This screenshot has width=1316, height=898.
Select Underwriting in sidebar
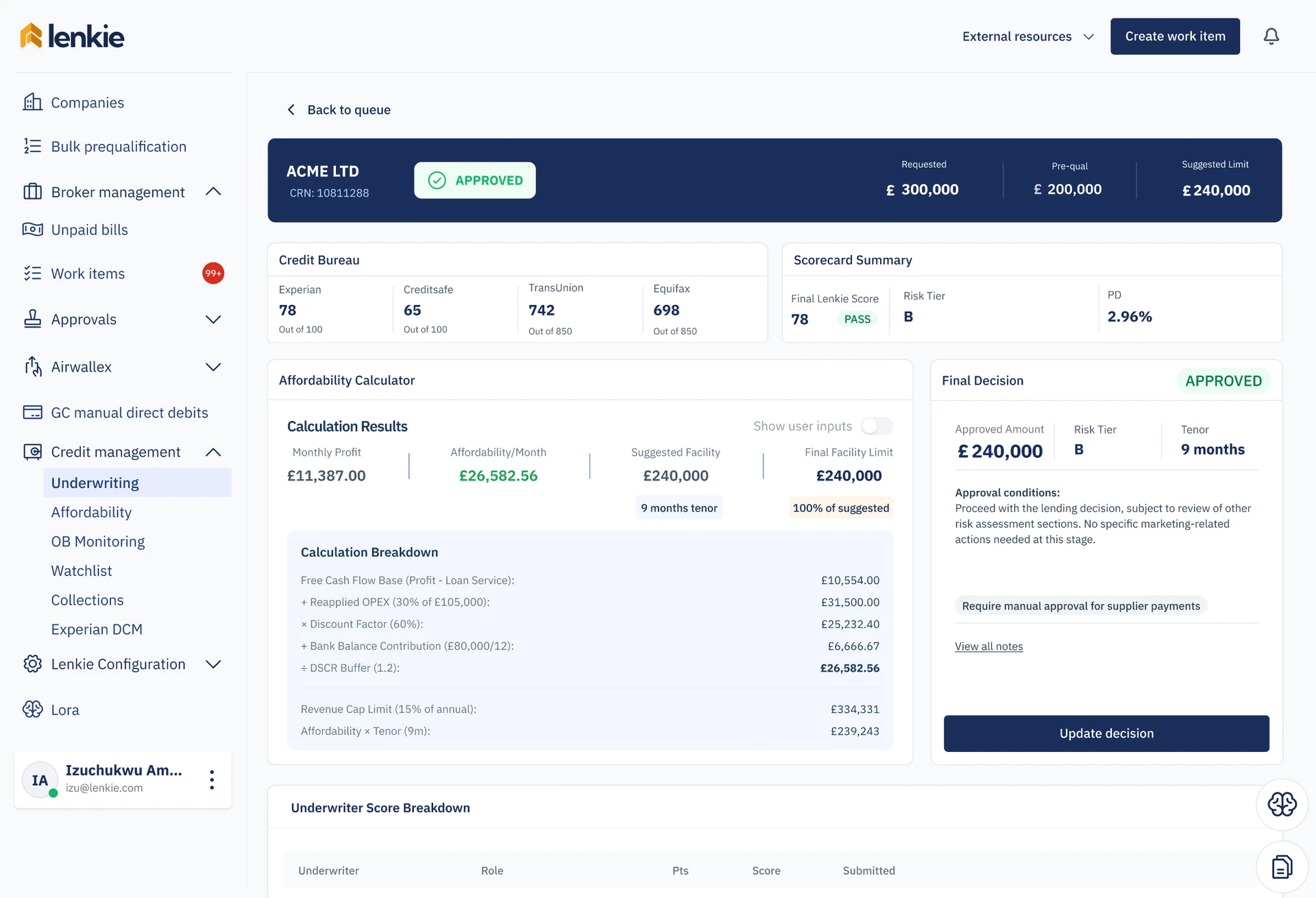pyautogui.click(x=137, y=483)
